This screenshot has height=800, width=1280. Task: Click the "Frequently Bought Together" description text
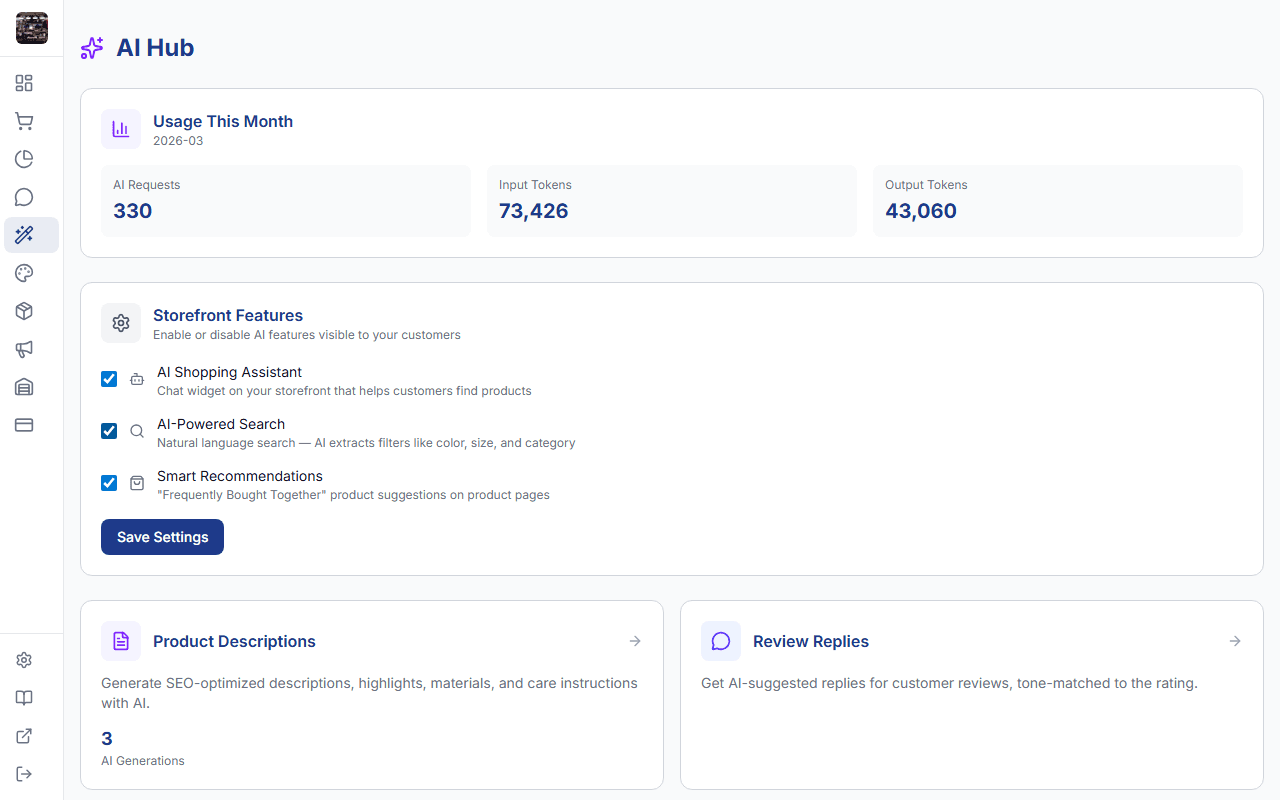[353, 495]
